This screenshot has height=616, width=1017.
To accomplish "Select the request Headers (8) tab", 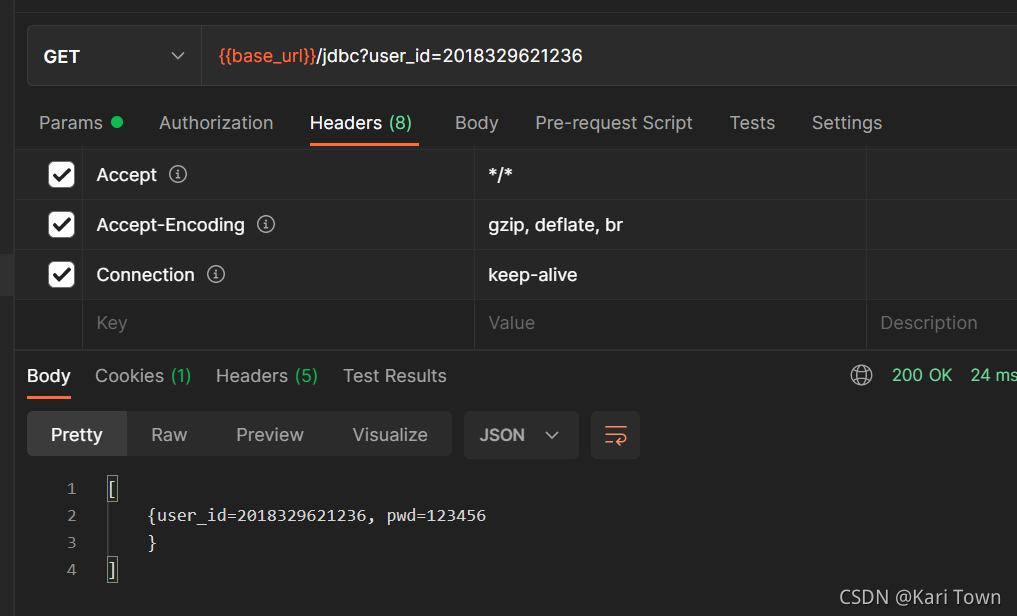I will pos(361,123).
